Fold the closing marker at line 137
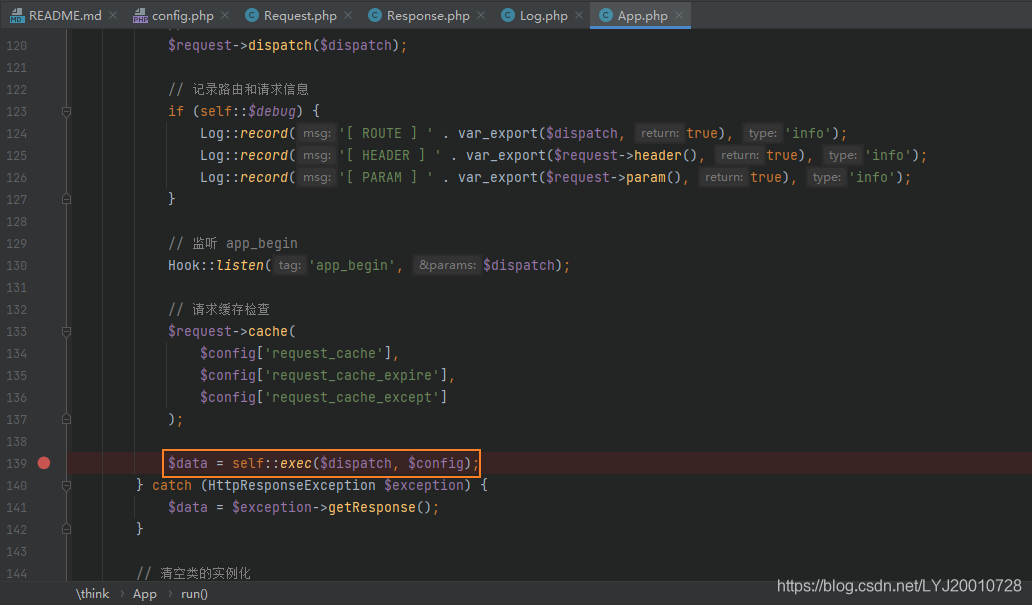1032x605 pixels. click(x=66, y=419)
